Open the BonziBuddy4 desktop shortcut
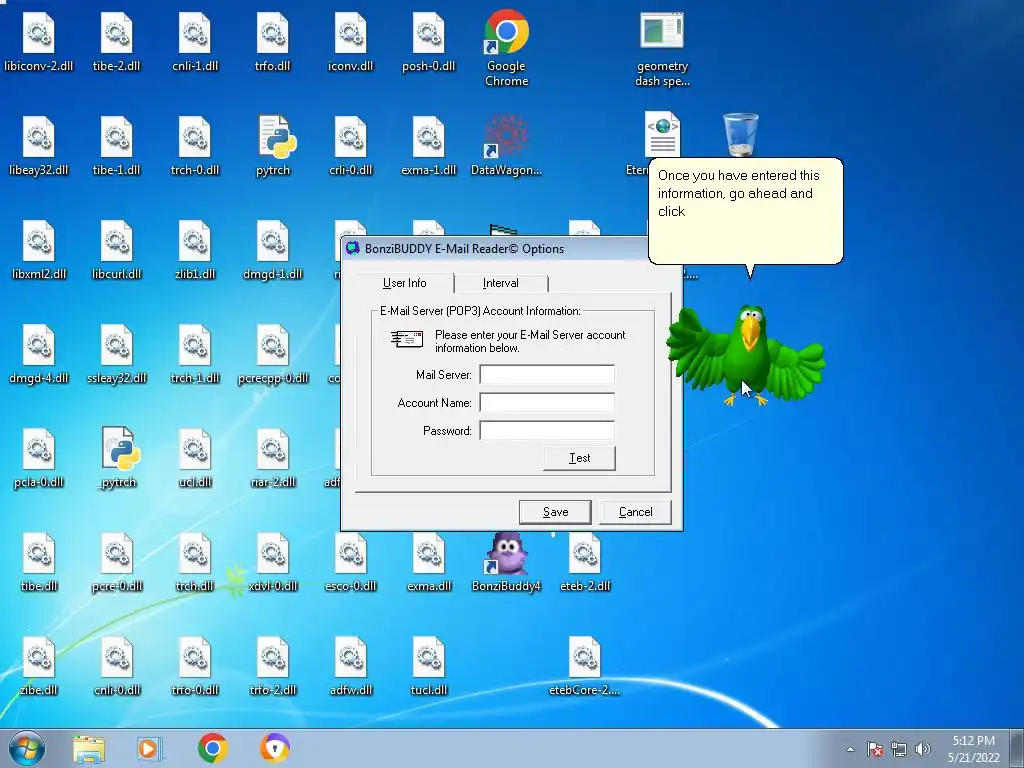The width and height of the screenshot is (1024, 768). click(506, 562)
